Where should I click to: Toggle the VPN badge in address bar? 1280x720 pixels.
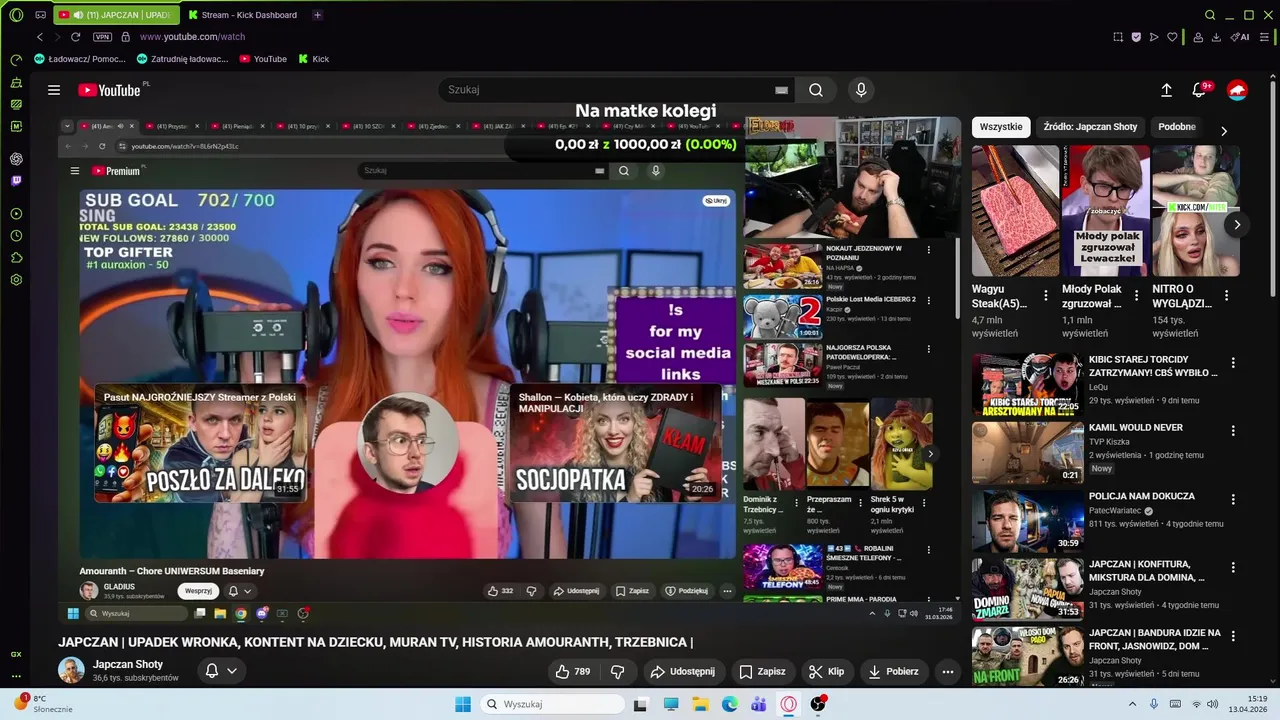102,37
